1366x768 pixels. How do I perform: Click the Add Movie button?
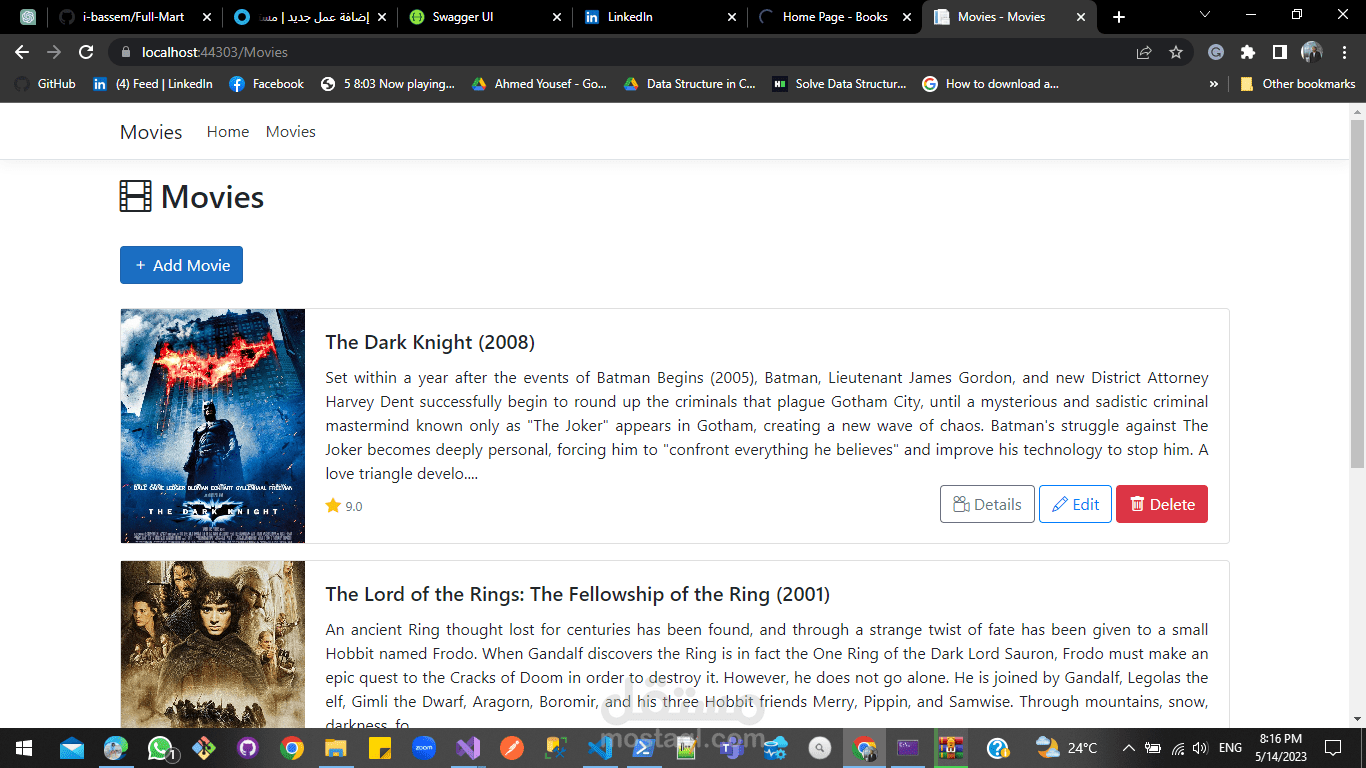pos(181,264)
